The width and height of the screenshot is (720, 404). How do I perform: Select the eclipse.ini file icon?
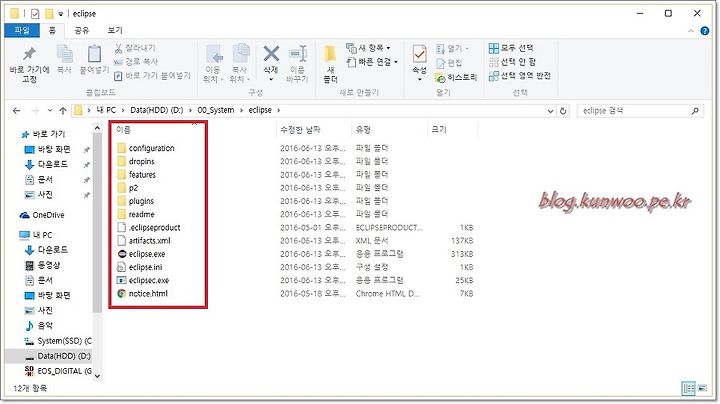click(122, 267)
